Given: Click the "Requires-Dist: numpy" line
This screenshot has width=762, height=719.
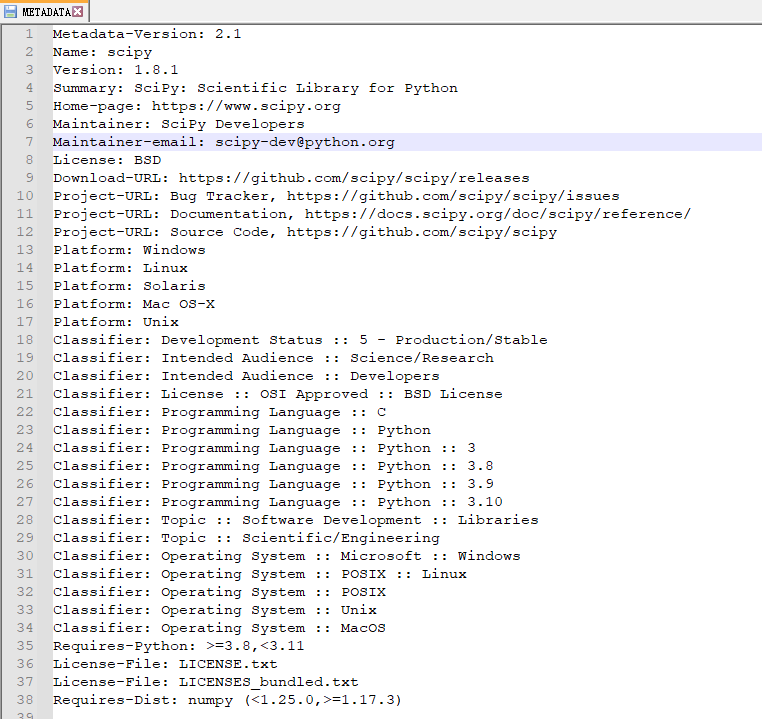Looking at the screenshot, I should coord(227,700).
